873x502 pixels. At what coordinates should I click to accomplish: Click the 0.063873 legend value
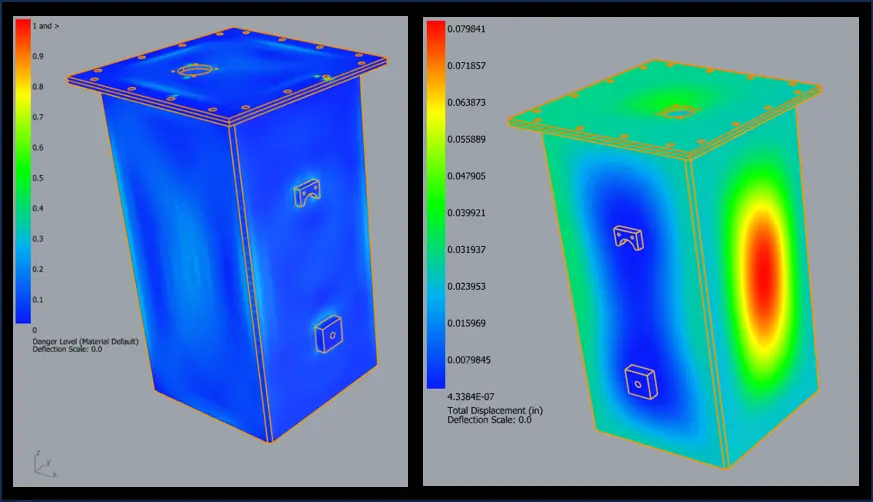(x=467, y=102)
